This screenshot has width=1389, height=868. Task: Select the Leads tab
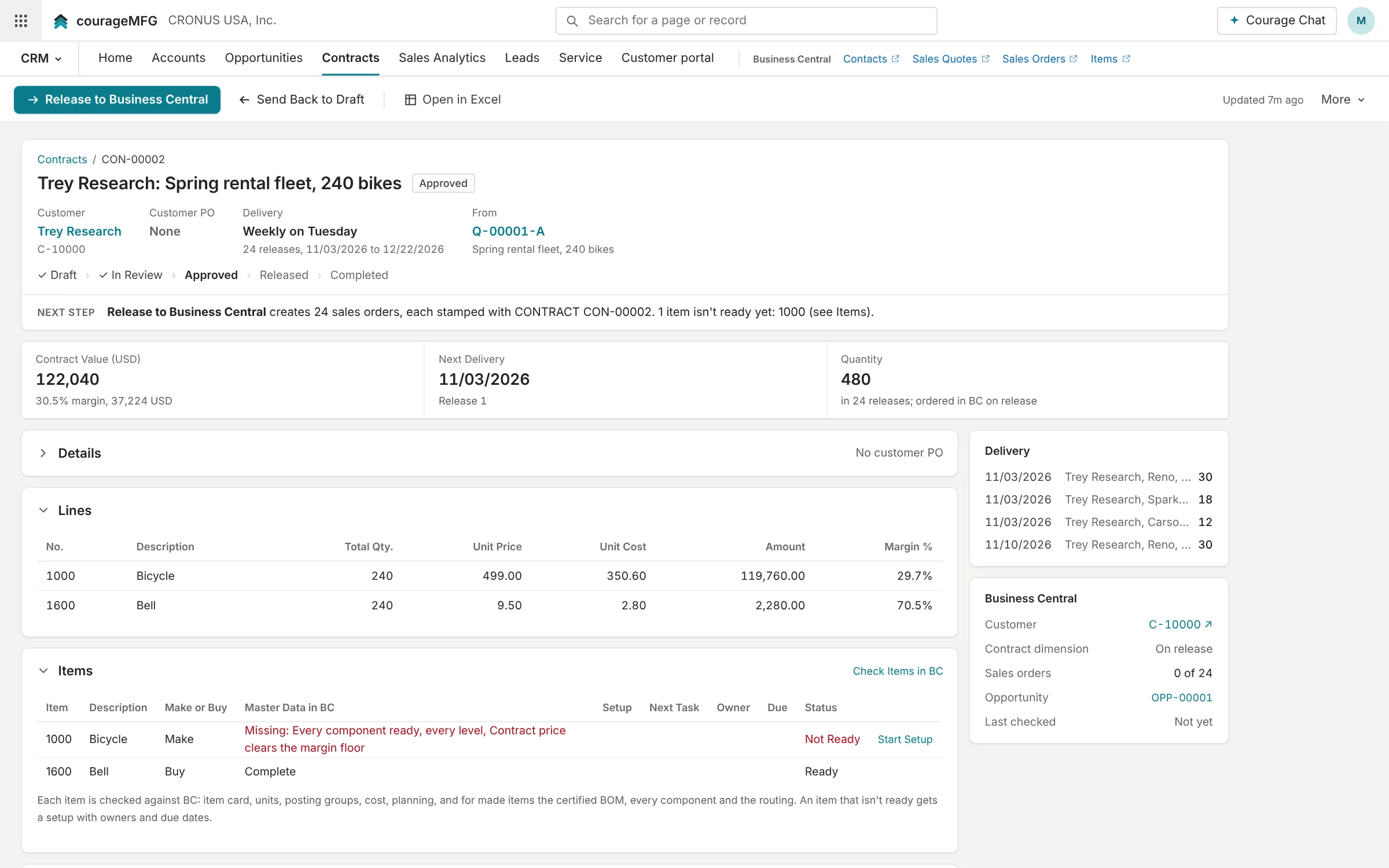click(522, 58)
